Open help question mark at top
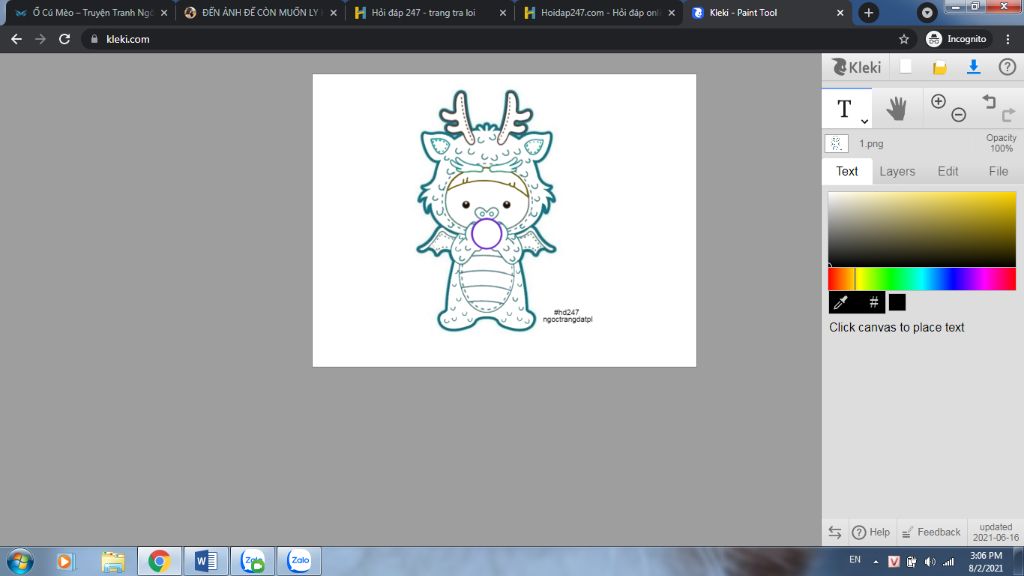 click(1007, 67)
